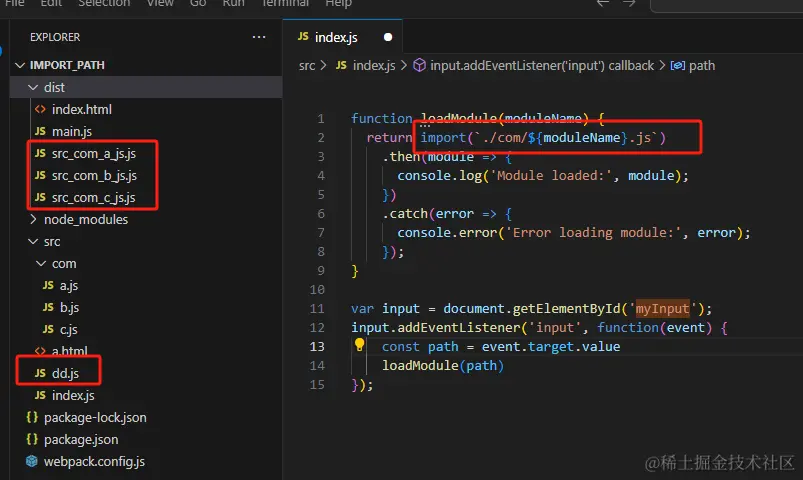Viewport: 803px width, 480px height.
Task: Open dd.js file
Action: [x=65, y=373]
